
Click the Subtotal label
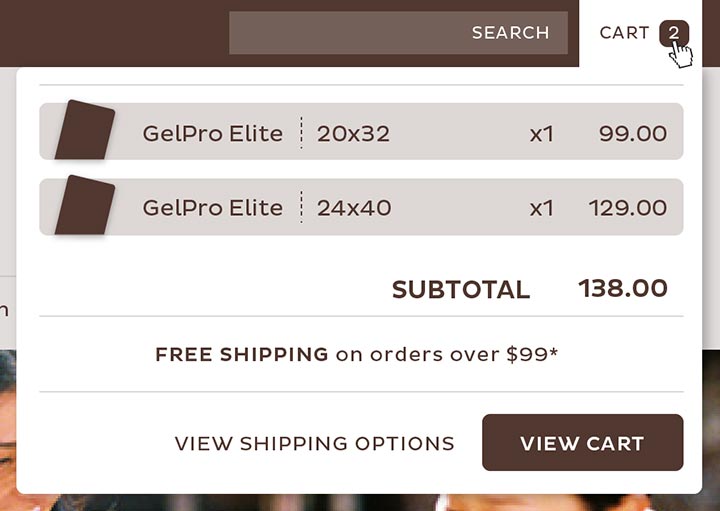(460, 290)
